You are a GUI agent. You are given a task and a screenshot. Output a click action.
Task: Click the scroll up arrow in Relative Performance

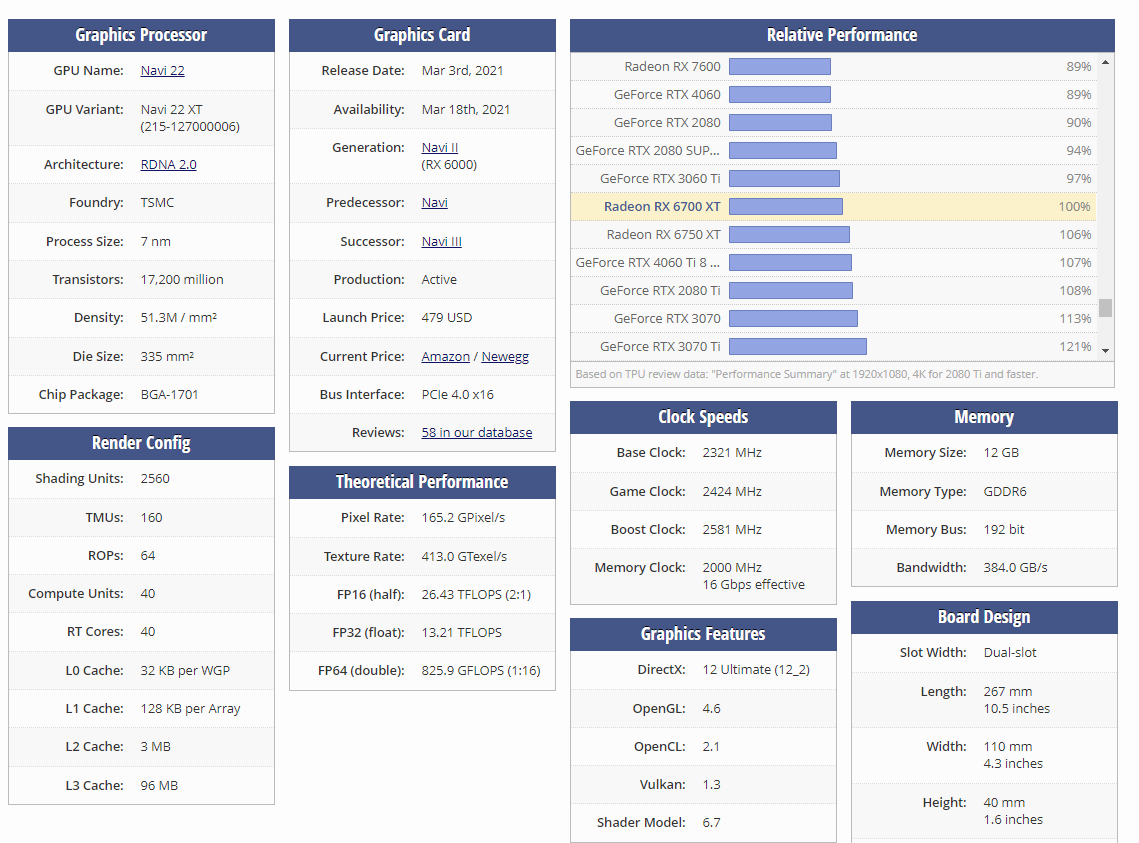tap(1105, 62)
